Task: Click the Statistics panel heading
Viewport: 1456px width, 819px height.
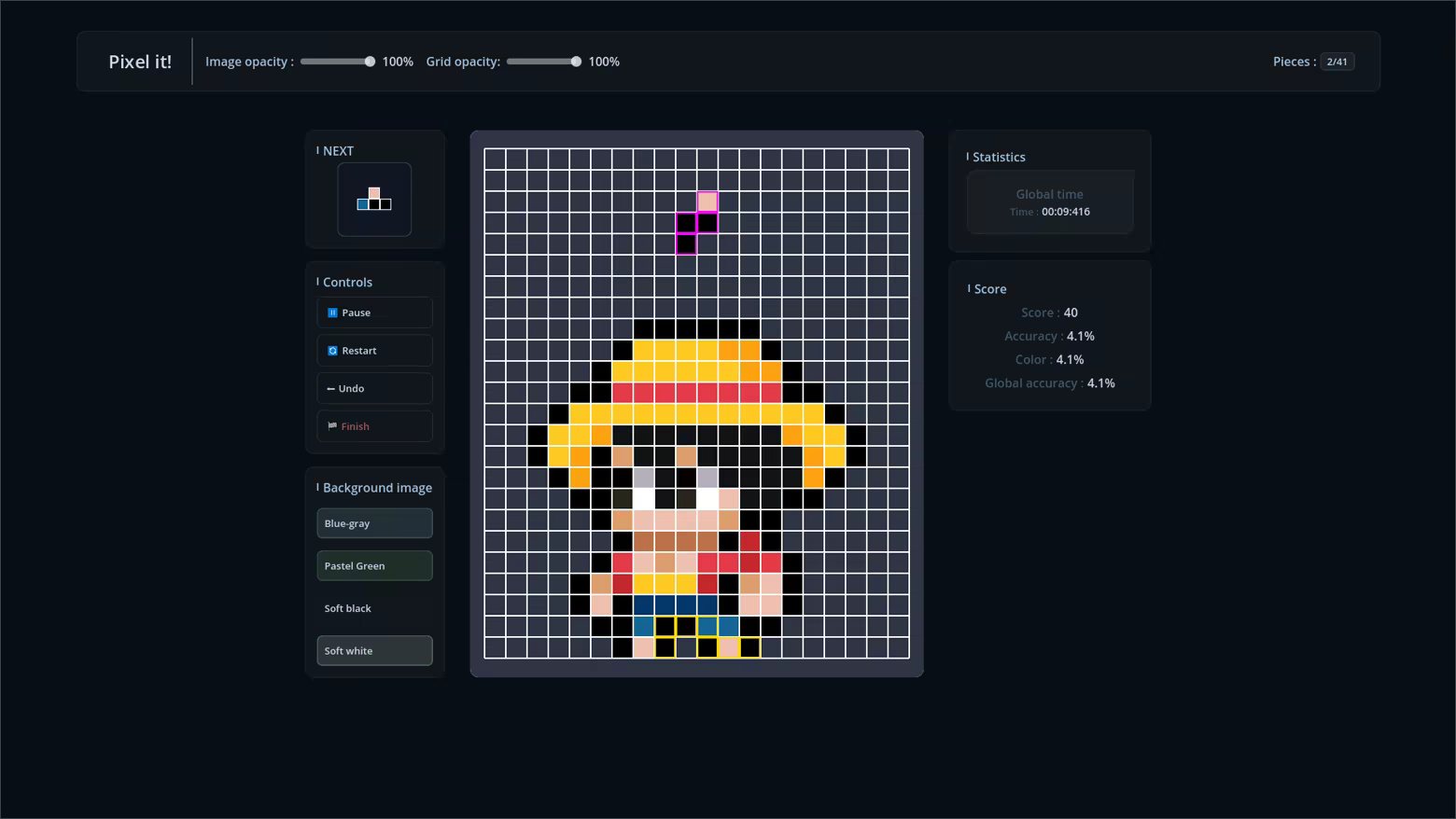Action: click(999, 157)
